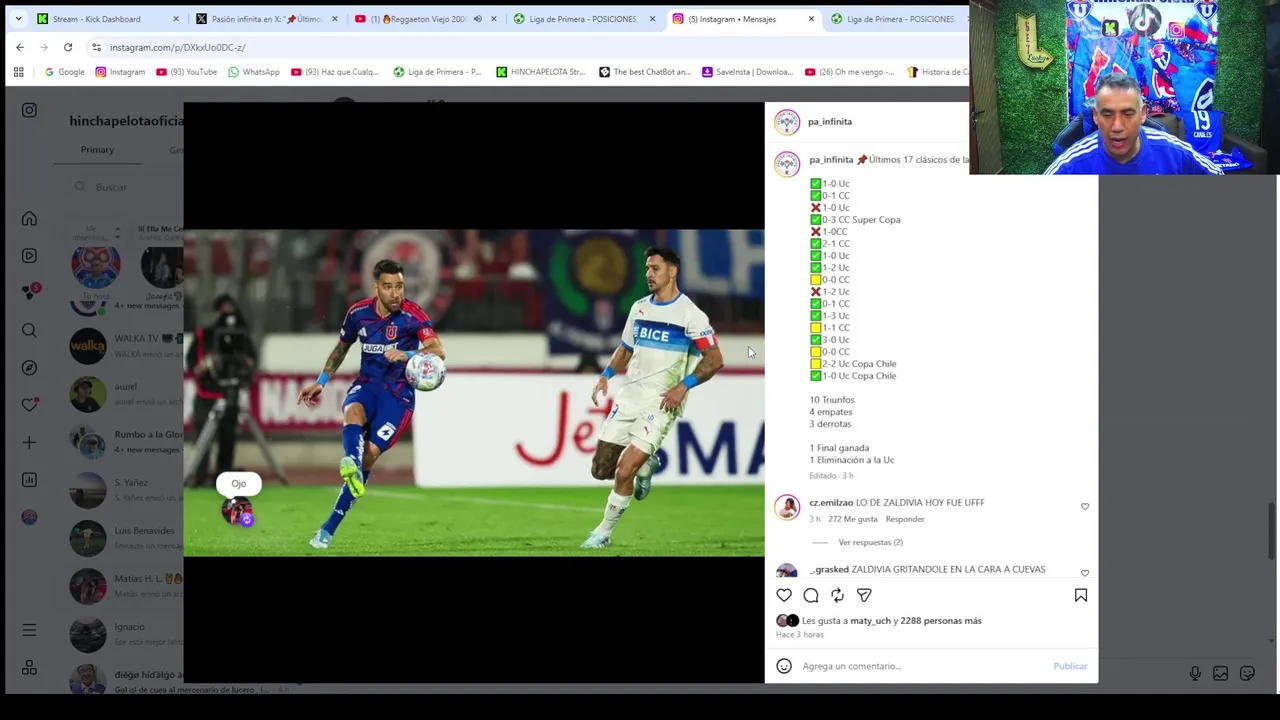Open Instagram Home in the sidebar
Viewport: 1280px width, 720px height.
29,219
